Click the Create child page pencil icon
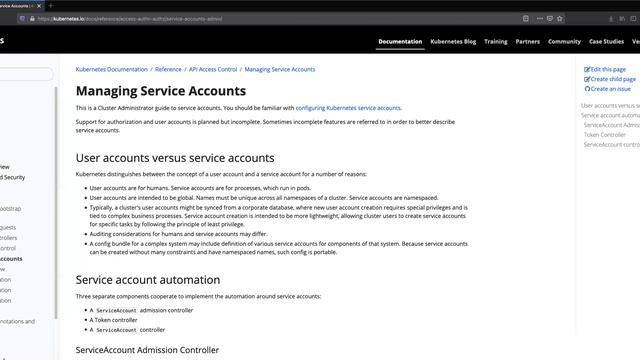The width and height of the screenshot is (640, 360). [587, 79]
